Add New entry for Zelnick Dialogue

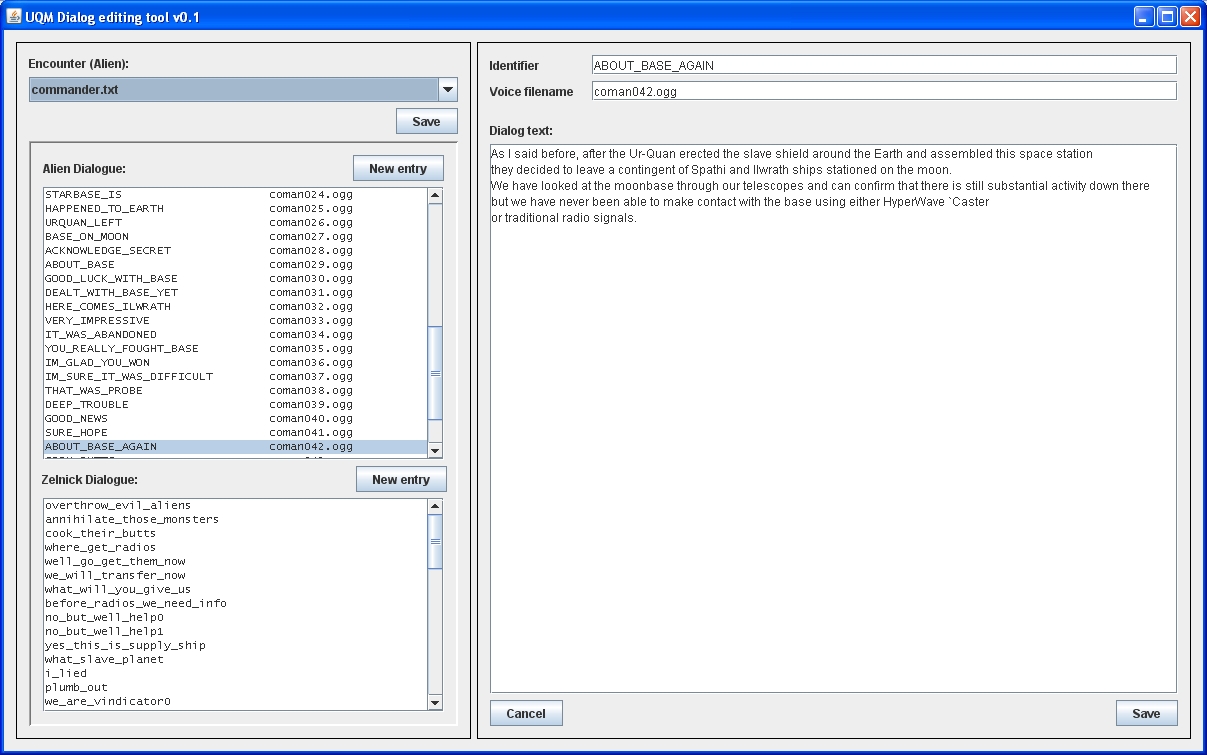point(400,480)
